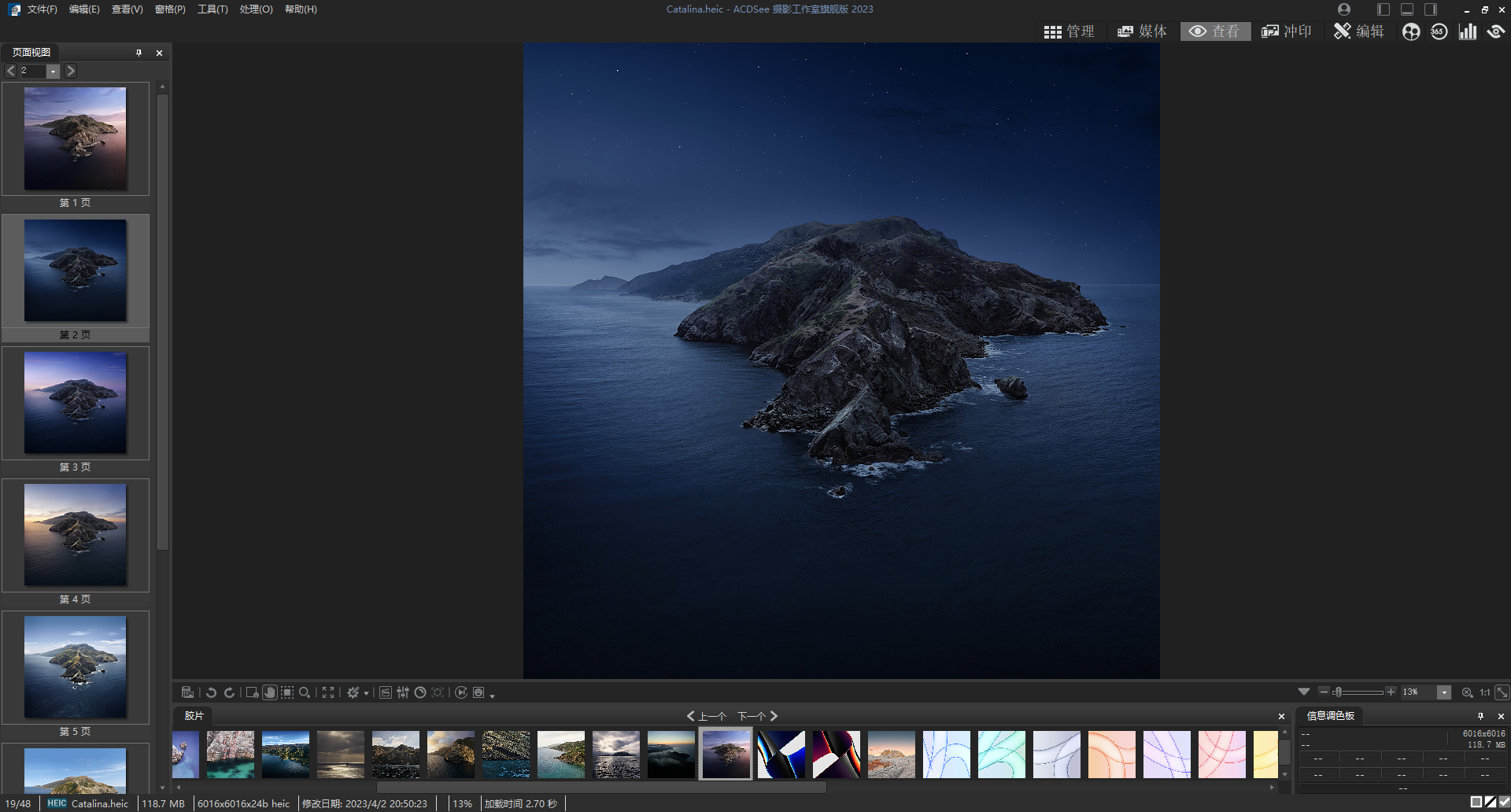Click the face detection focus frame icon
This screenshot has width=1511, height=812.
(438, 692)
